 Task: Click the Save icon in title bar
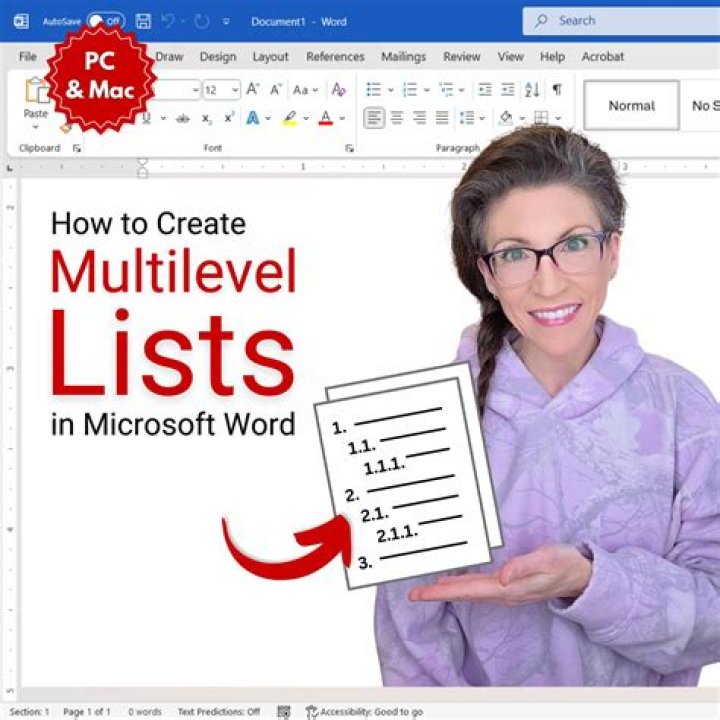coord(143,21)
